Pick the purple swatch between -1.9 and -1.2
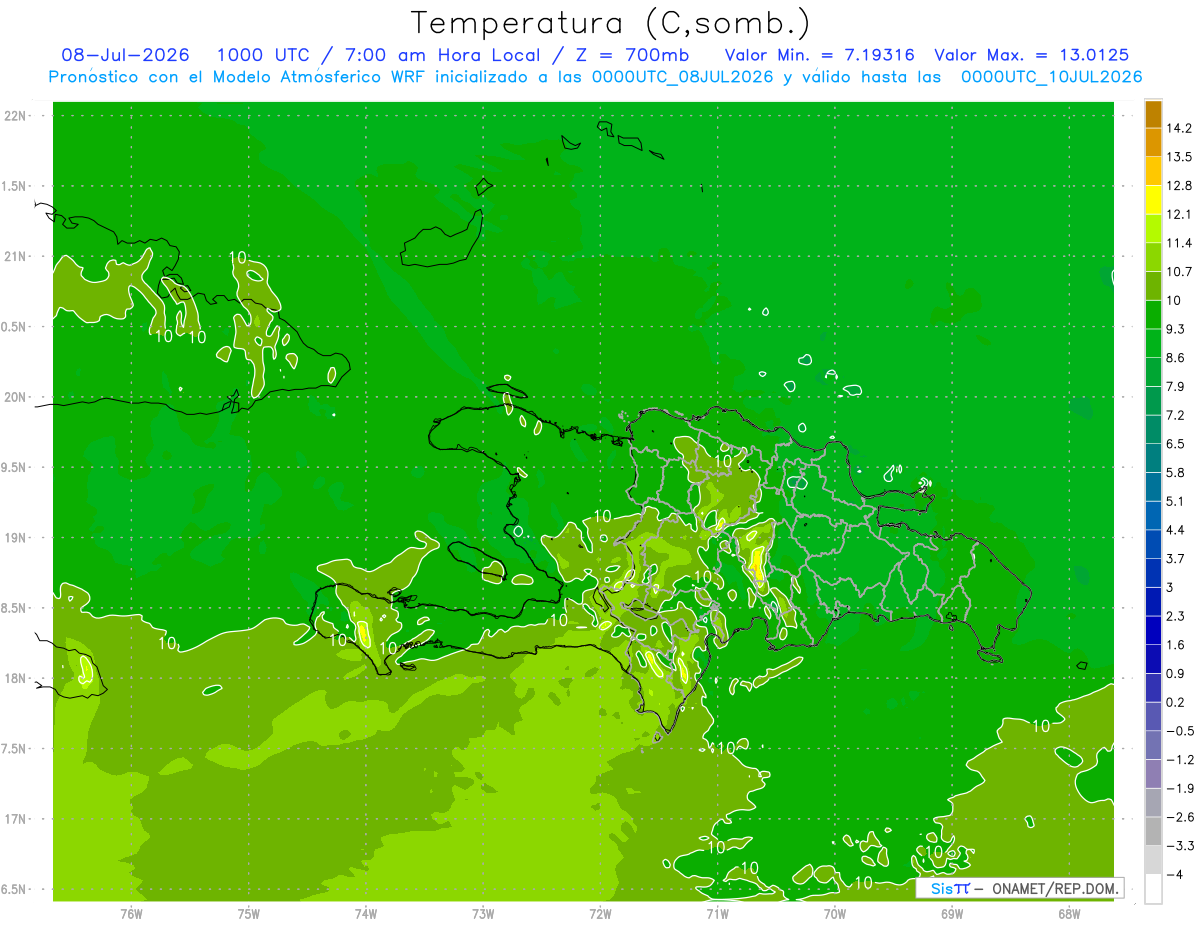 tap(1153, 774)
